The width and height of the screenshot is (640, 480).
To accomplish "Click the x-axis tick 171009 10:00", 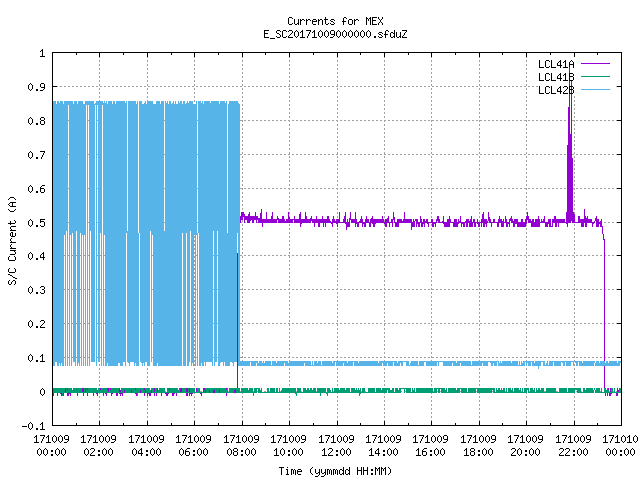I will 289,446.
